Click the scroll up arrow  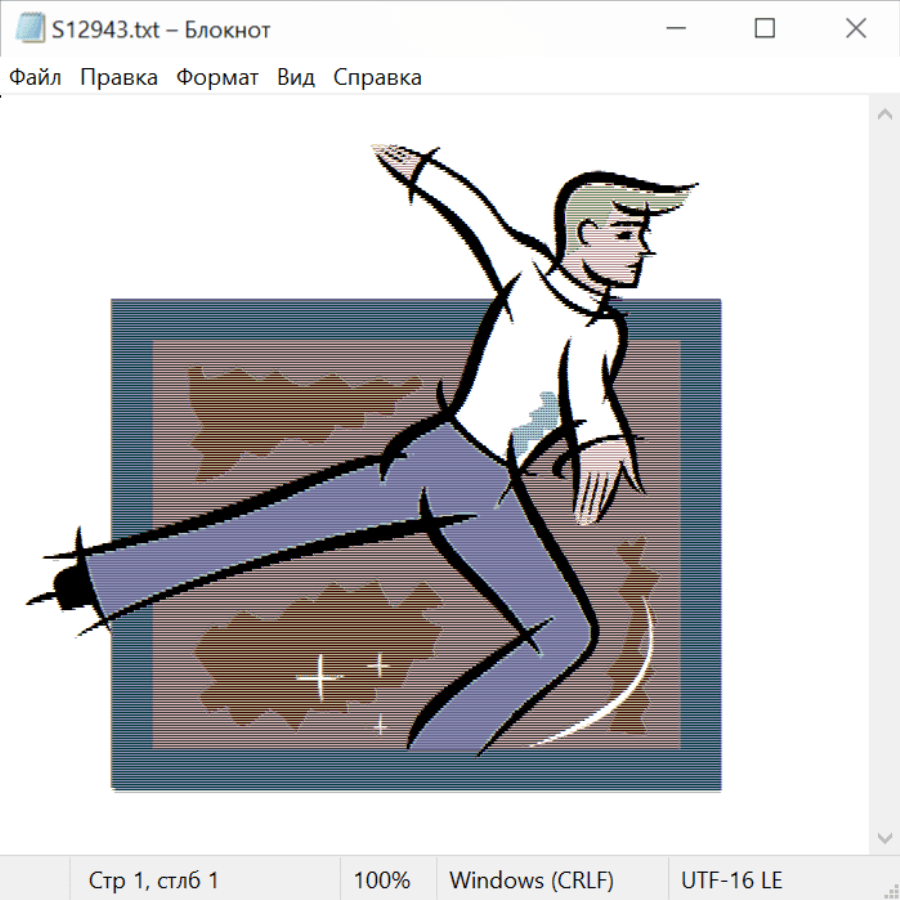pyautogui.click(x=884, y=115)
